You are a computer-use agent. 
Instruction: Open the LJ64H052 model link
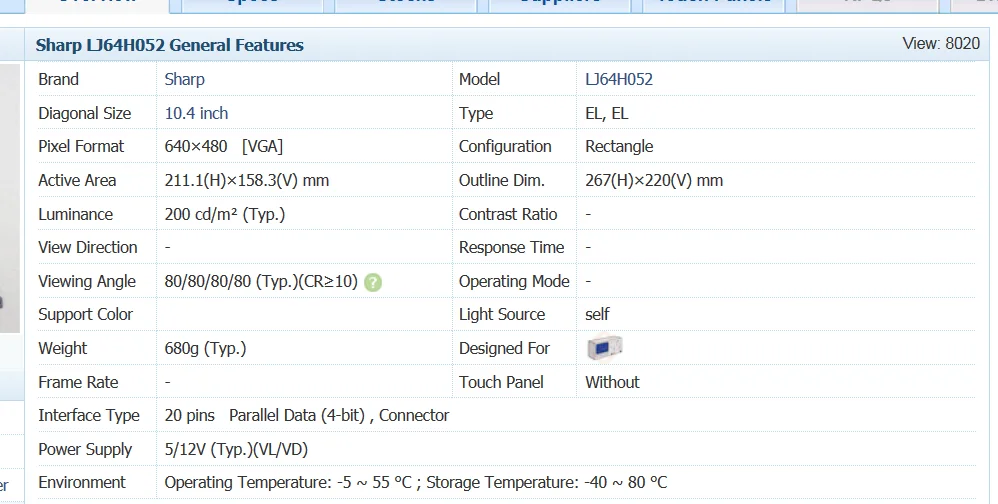click(x=619, y=79)
